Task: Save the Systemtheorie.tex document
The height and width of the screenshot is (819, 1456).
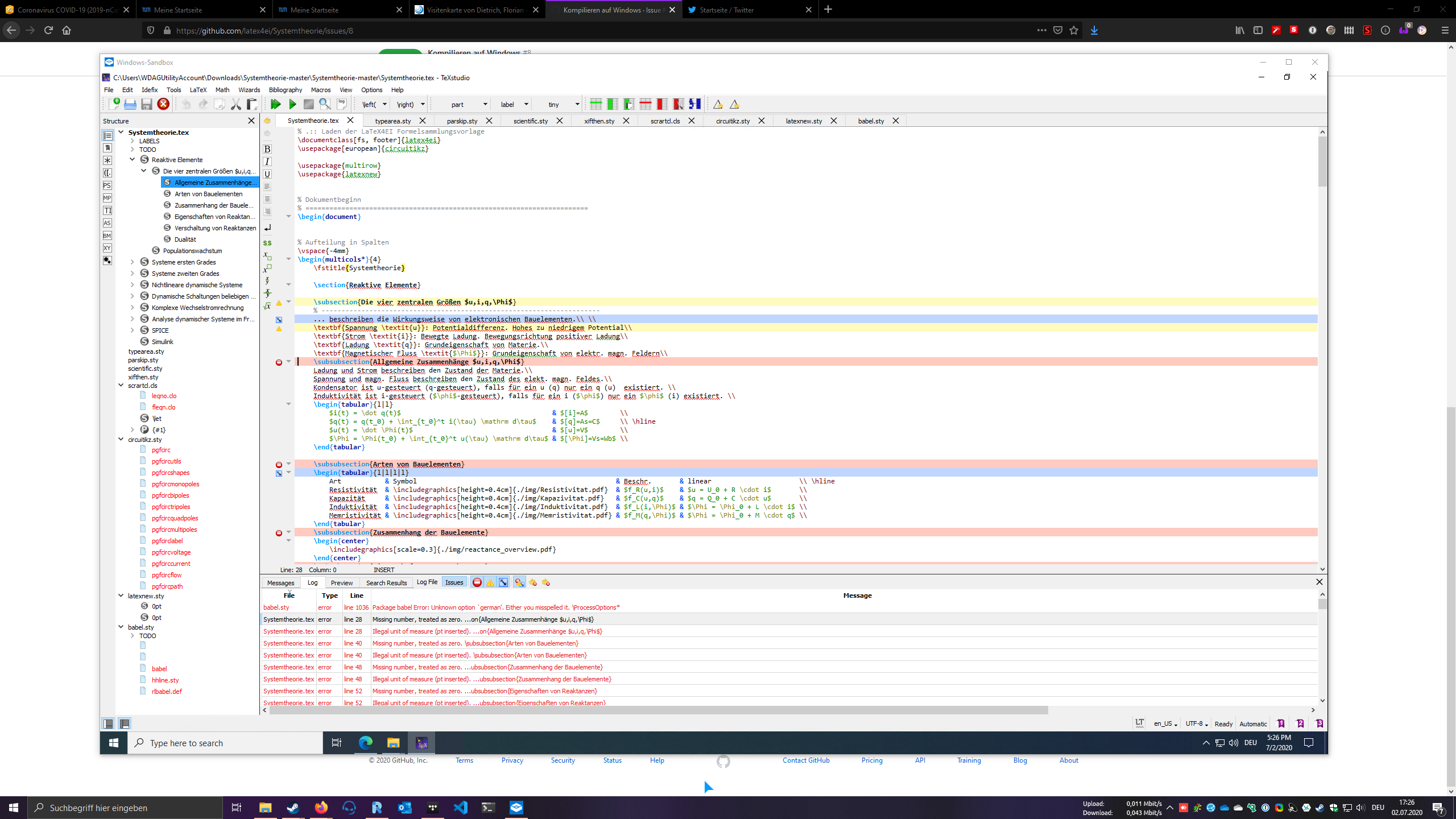Action: 147,104
